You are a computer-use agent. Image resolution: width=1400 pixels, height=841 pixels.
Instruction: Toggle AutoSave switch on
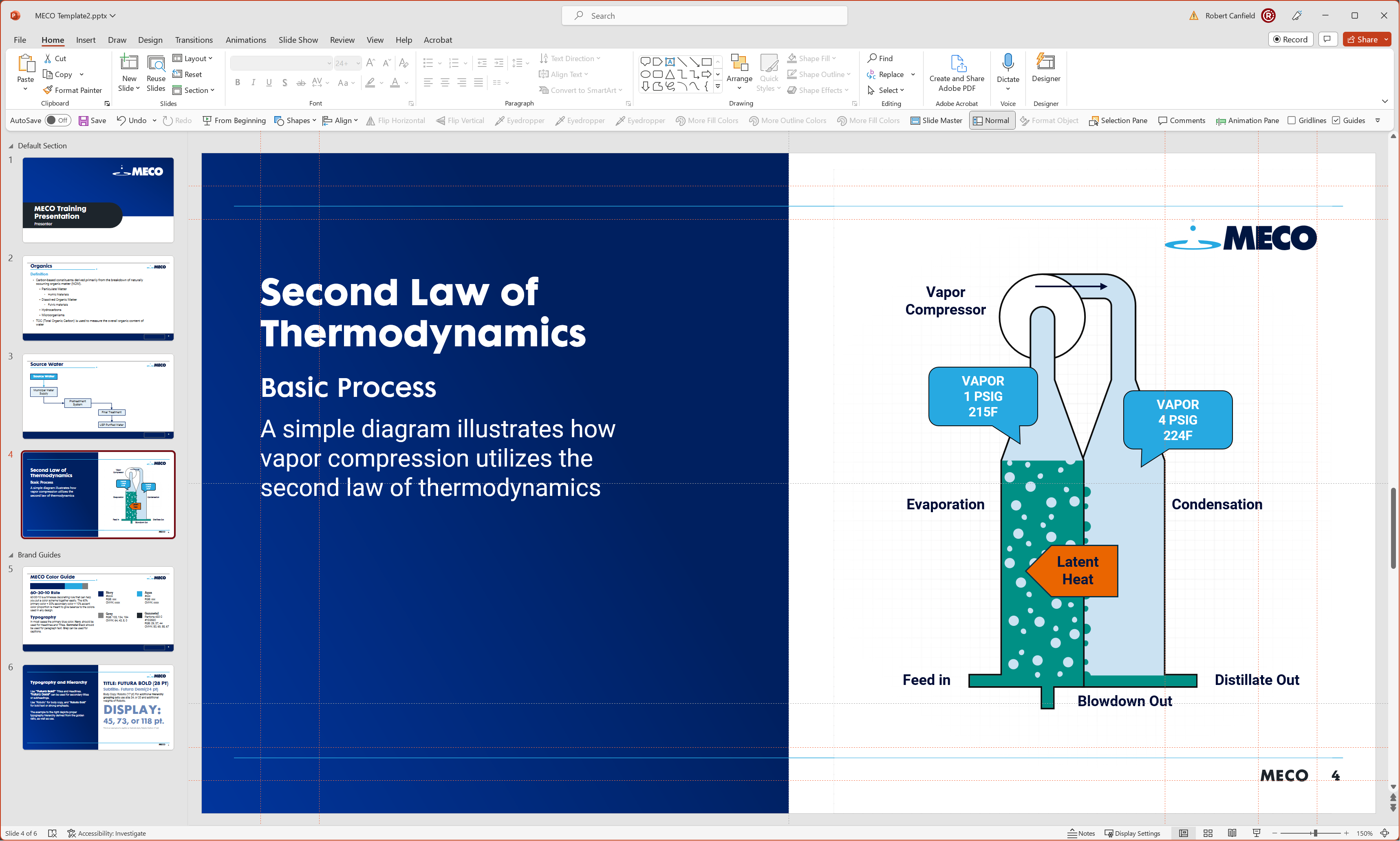coord(57,120)
